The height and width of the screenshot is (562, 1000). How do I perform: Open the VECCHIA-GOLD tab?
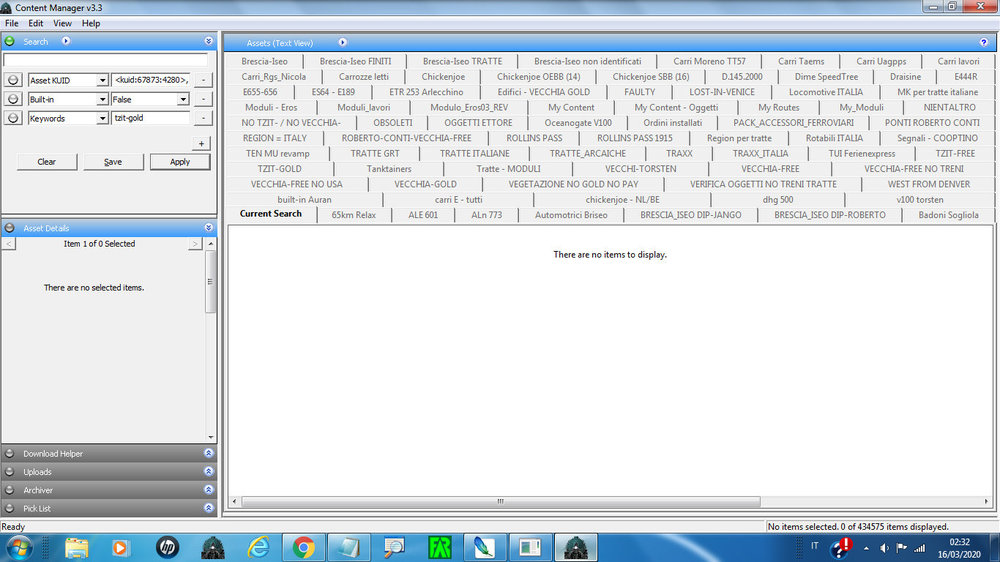point(425,184)
